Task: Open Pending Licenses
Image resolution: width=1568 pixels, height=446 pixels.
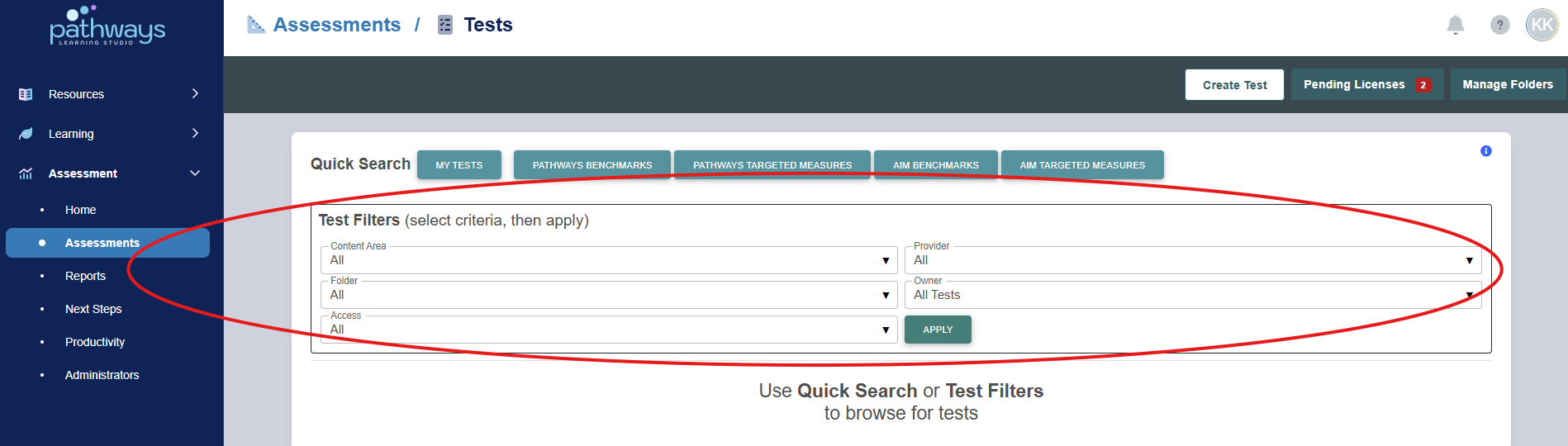Action: pos(1367,84)
